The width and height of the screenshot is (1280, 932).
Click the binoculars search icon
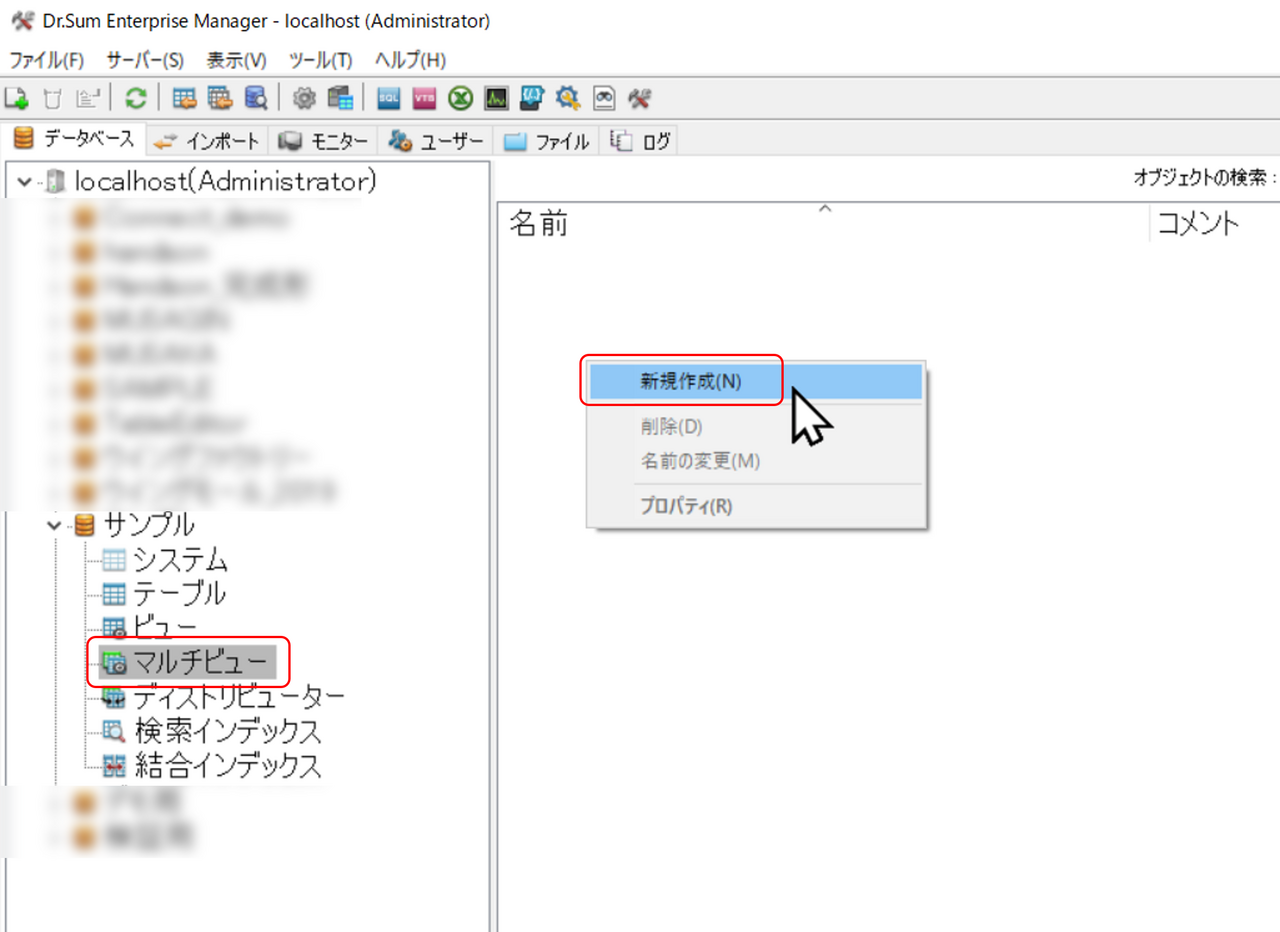coord(603,98)
